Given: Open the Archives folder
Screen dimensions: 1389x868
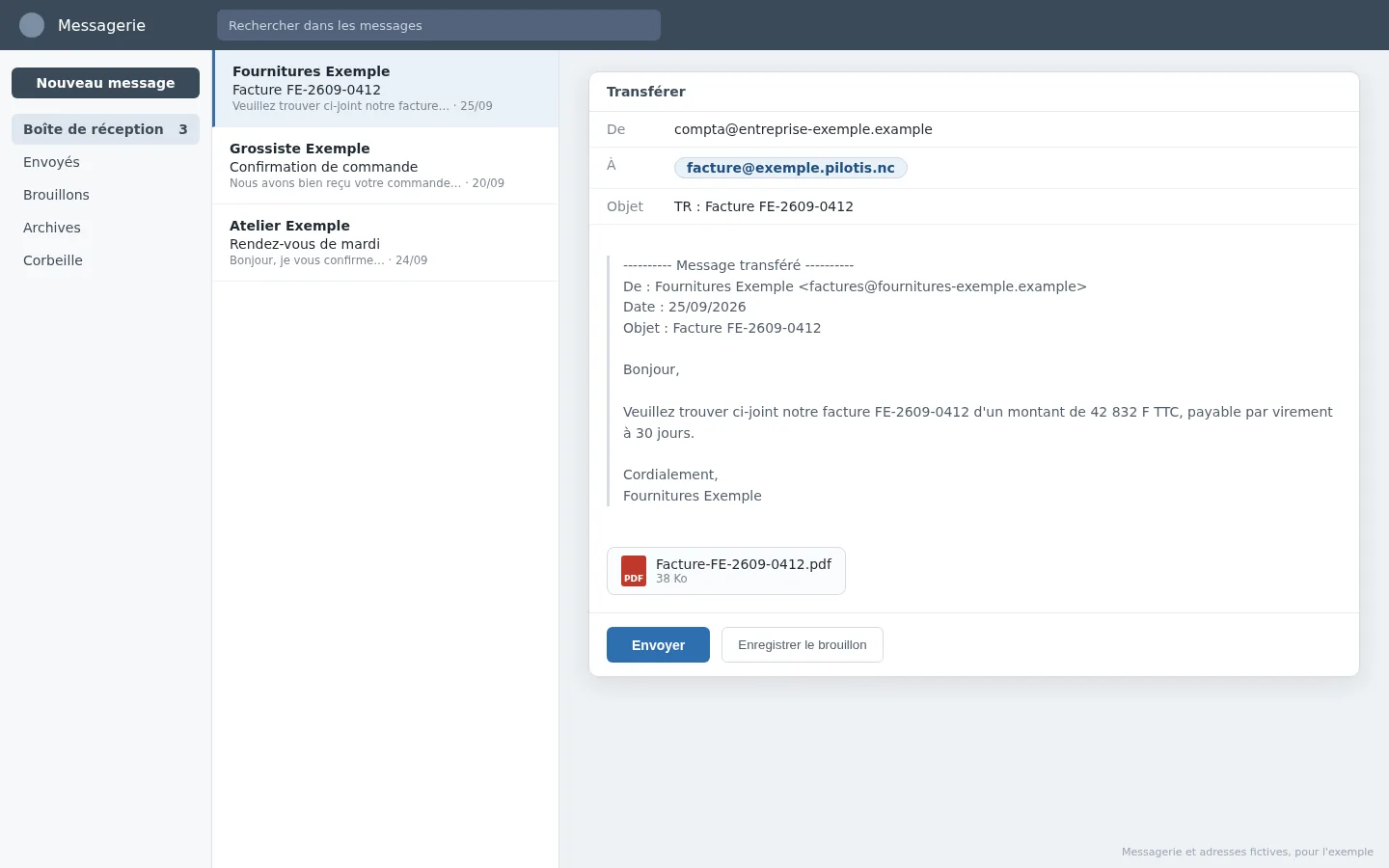Looking at the screenshot, I should (106, 228).
